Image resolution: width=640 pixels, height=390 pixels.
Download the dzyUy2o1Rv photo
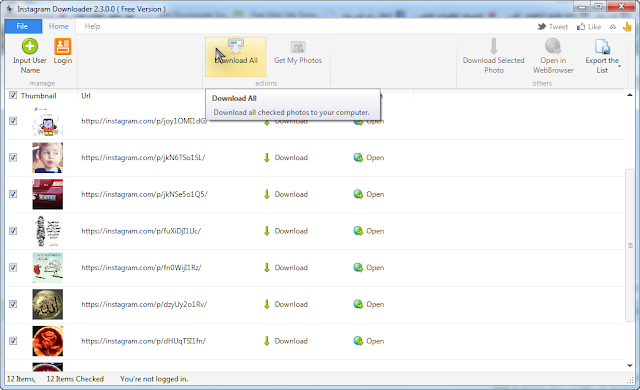286,304
